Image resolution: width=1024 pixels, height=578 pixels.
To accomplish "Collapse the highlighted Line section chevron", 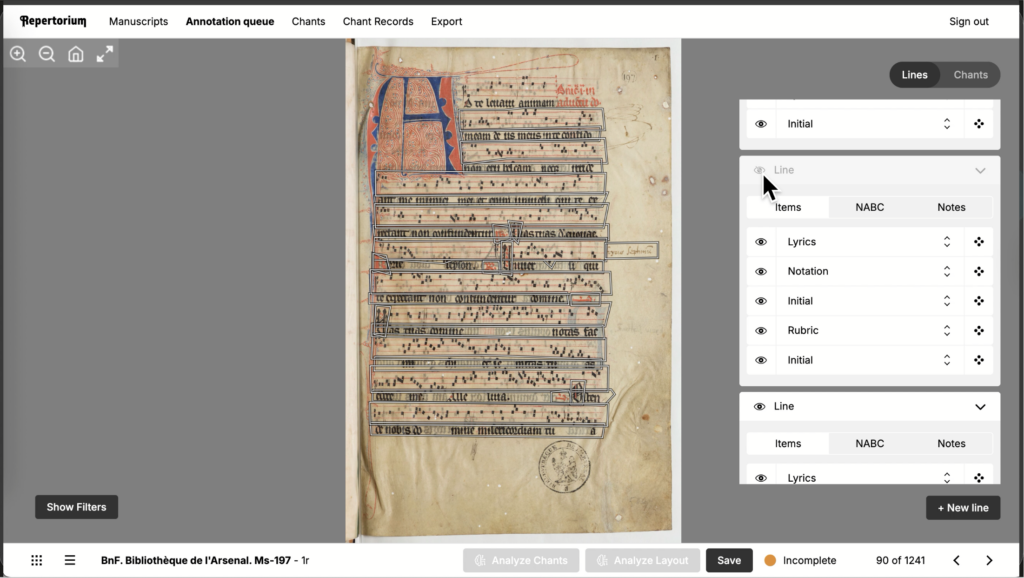I will [980, 171].
